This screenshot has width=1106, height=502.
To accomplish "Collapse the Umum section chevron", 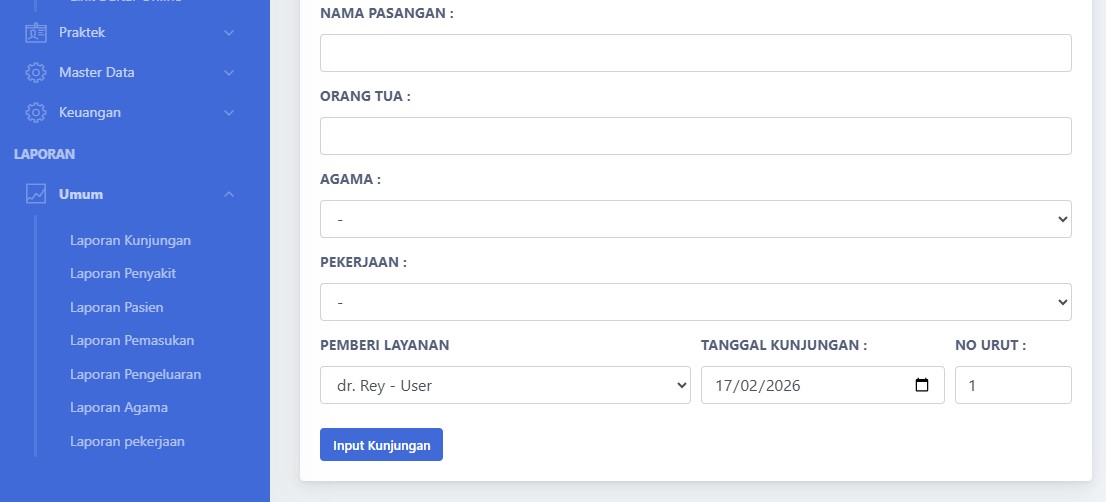I will (x=229, y=194).
